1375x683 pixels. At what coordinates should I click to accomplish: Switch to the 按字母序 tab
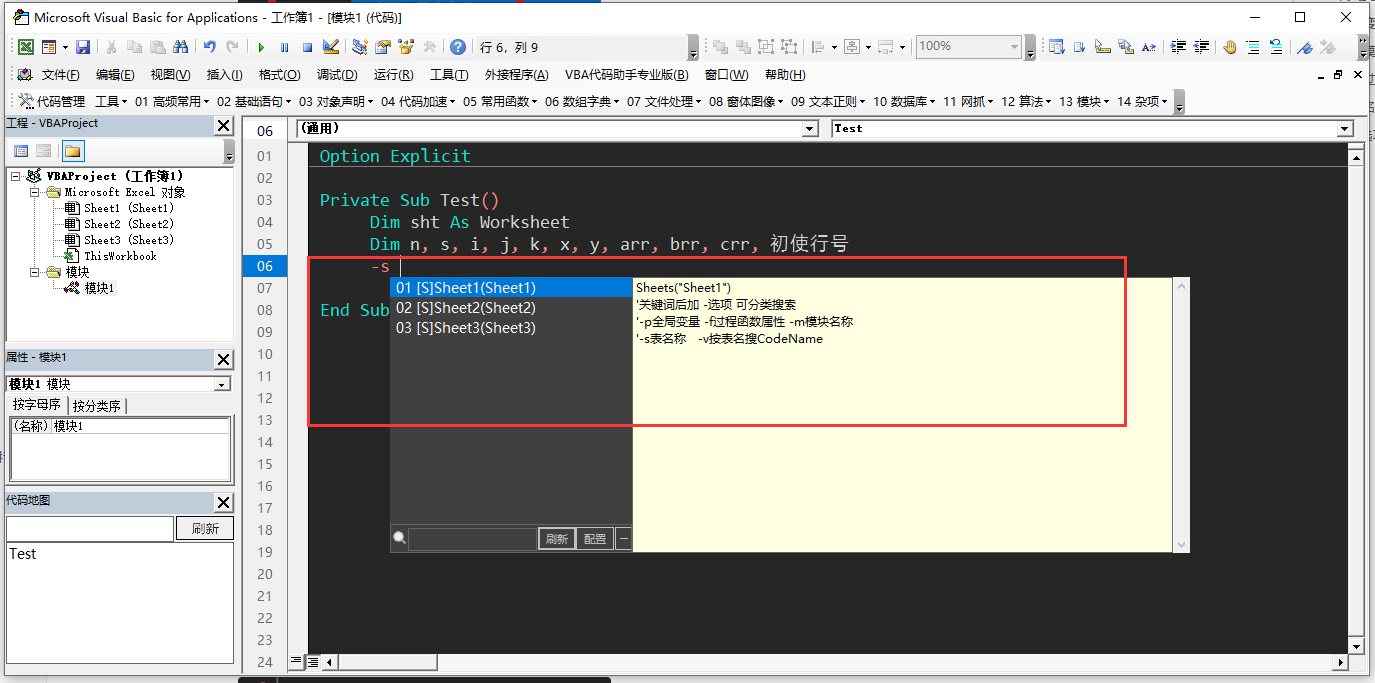(37, 405)
